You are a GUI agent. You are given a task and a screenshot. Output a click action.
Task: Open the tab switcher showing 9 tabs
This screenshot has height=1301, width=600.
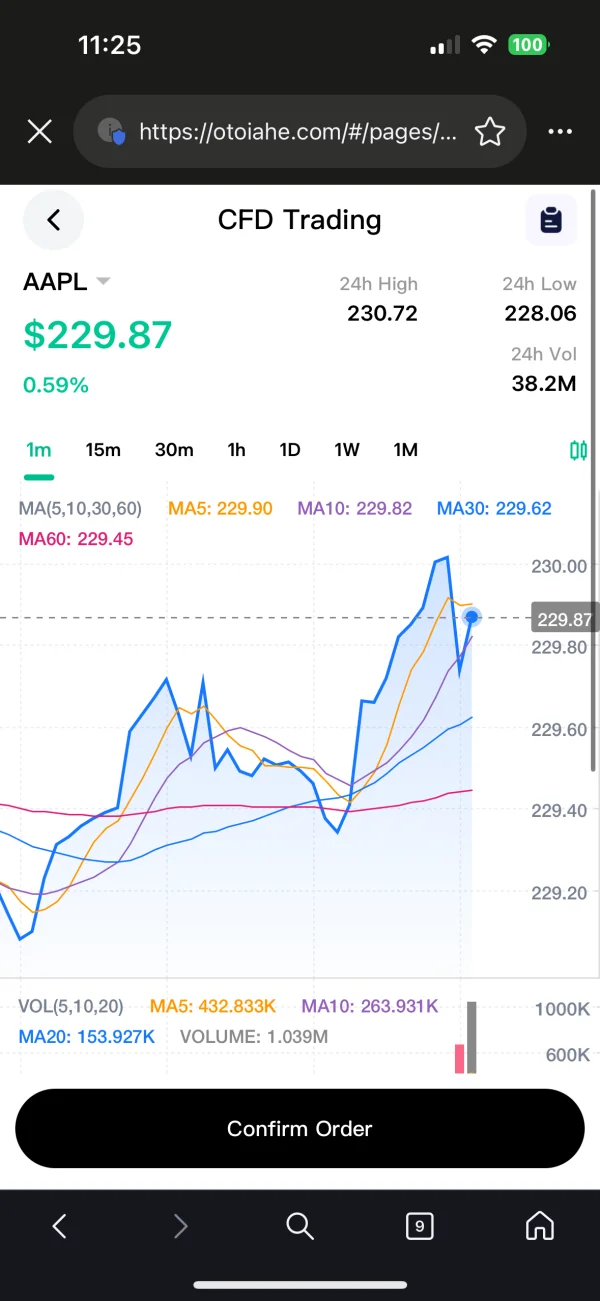tap(420, 1225)
